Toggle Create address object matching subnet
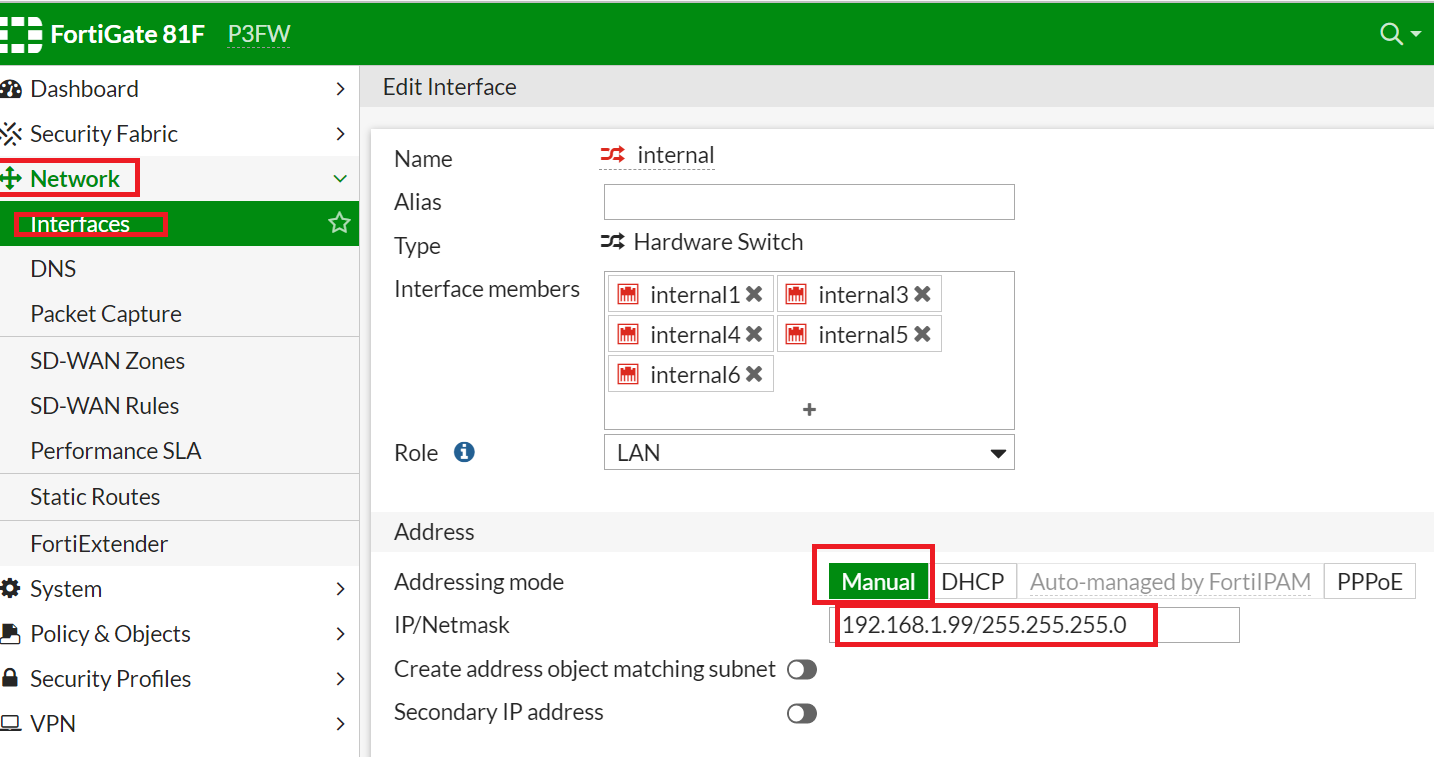This screenshot has height=757, width=1434. tap(802, 670)
